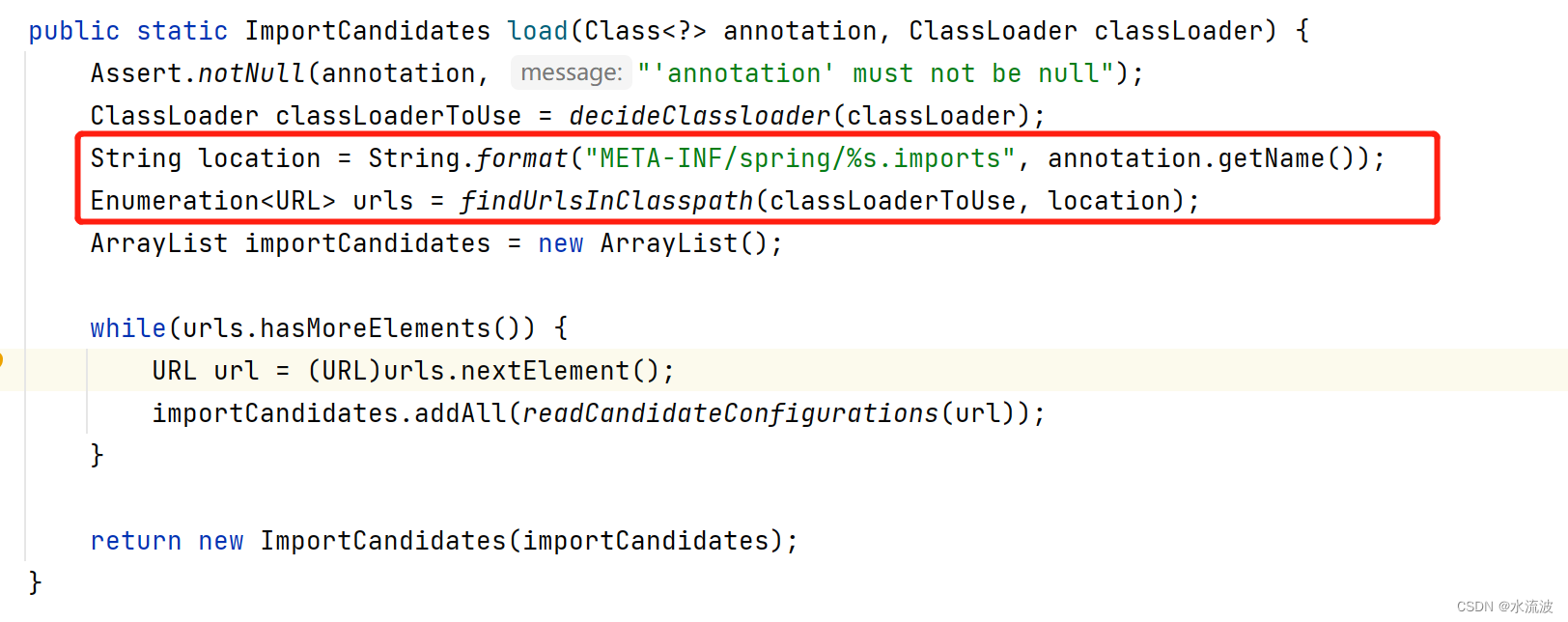Click the Enumeration<URL> type name
Viewport: 1568px width, 622px height.
(x=213, y=201)
